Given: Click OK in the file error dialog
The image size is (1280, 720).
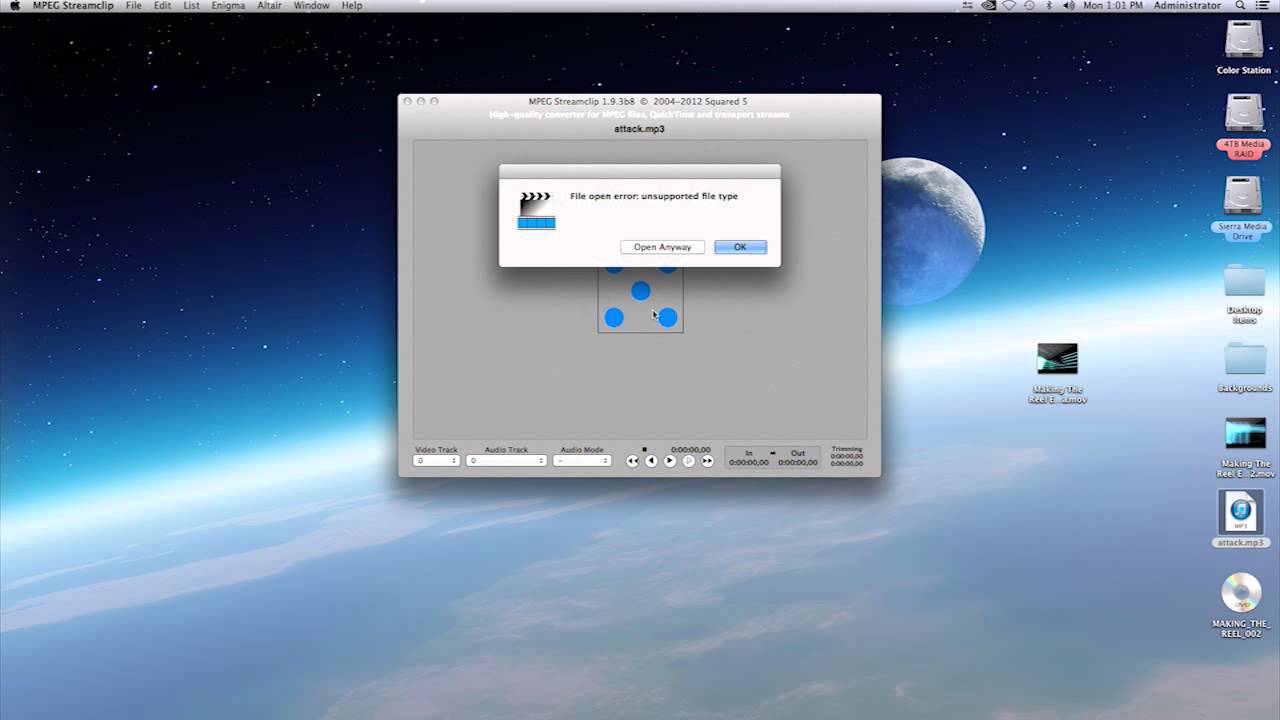Looking at the screenshot, I should 740,247.
